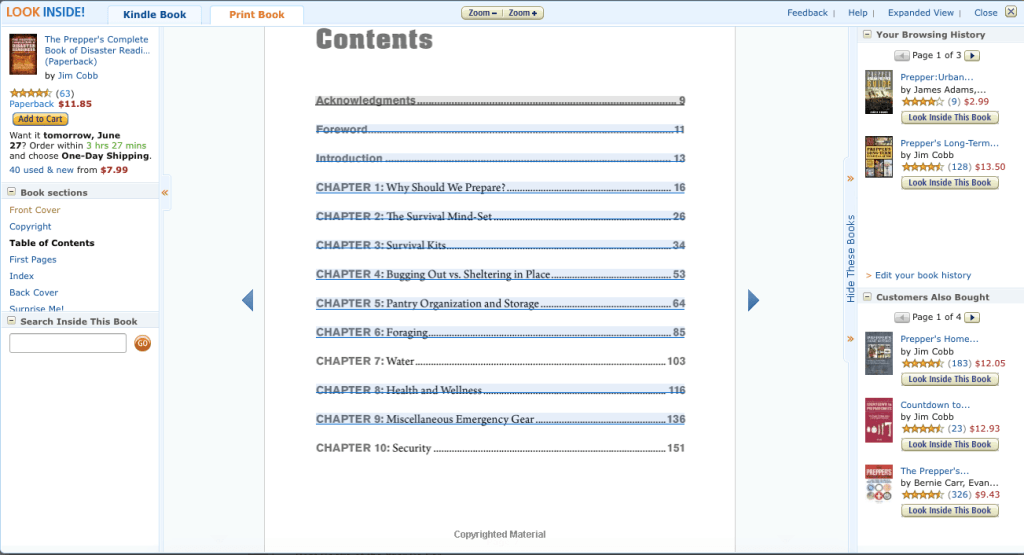This screenshot has height=555, width=1024.
Task: Open Chapter 4: Bugging Out vs. Sheltering
Action: point(500,274)
